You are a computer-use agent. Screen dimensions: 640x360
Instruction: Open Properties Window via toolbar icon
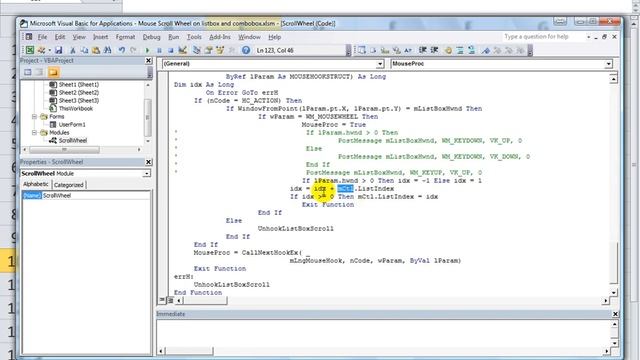point(209,50)
